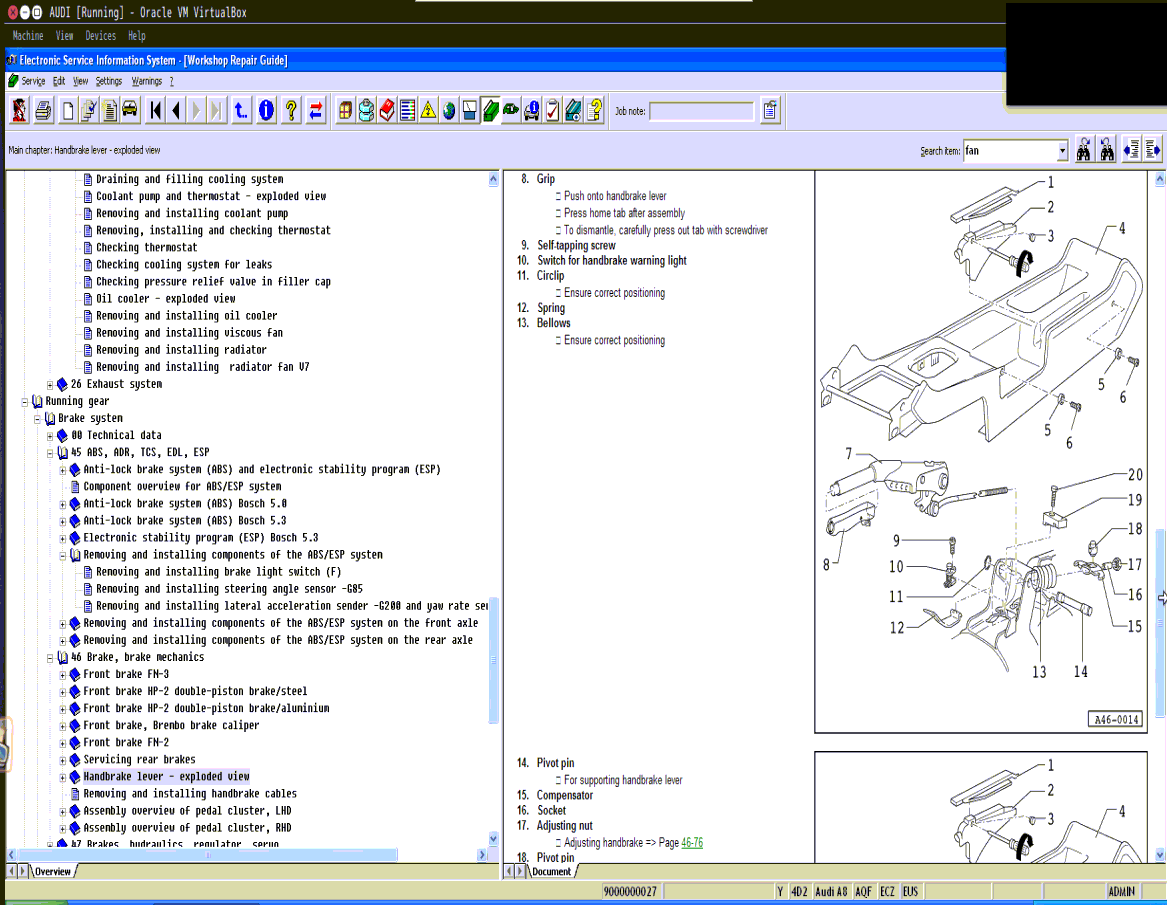Viewport: 1167px width, 905px height.
Task: Go to the previous page arrow
Action: click(176, 111)
